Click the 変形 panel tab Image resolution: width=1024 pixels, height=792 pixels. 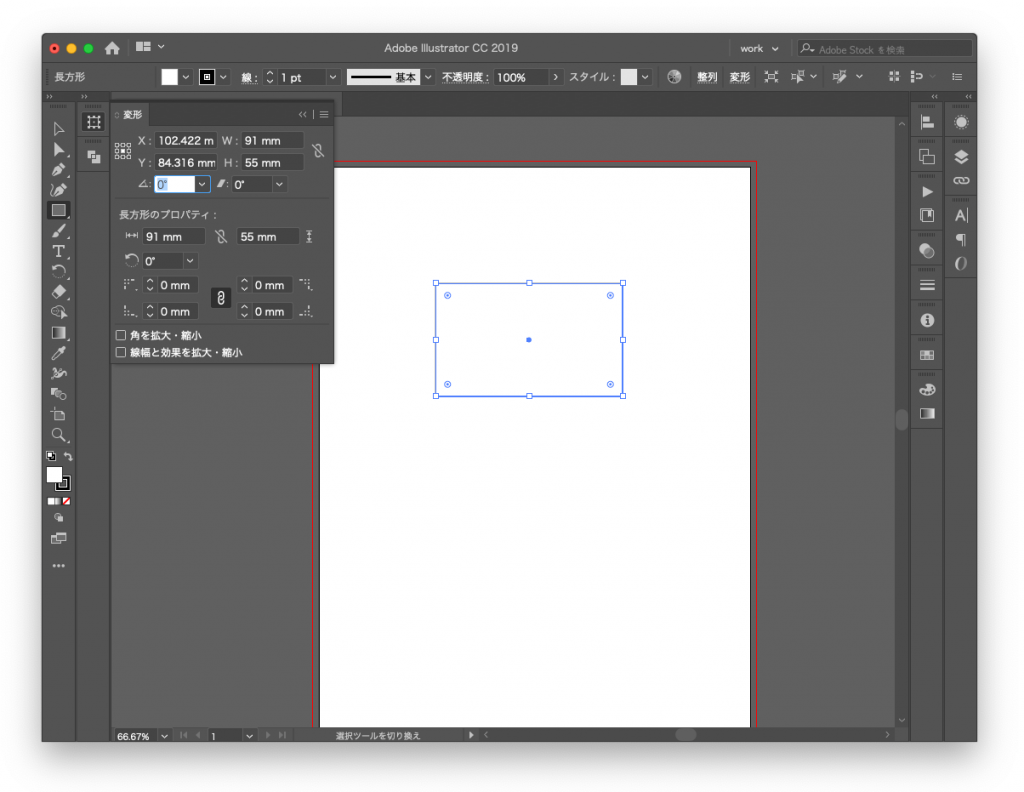(133, 115)
